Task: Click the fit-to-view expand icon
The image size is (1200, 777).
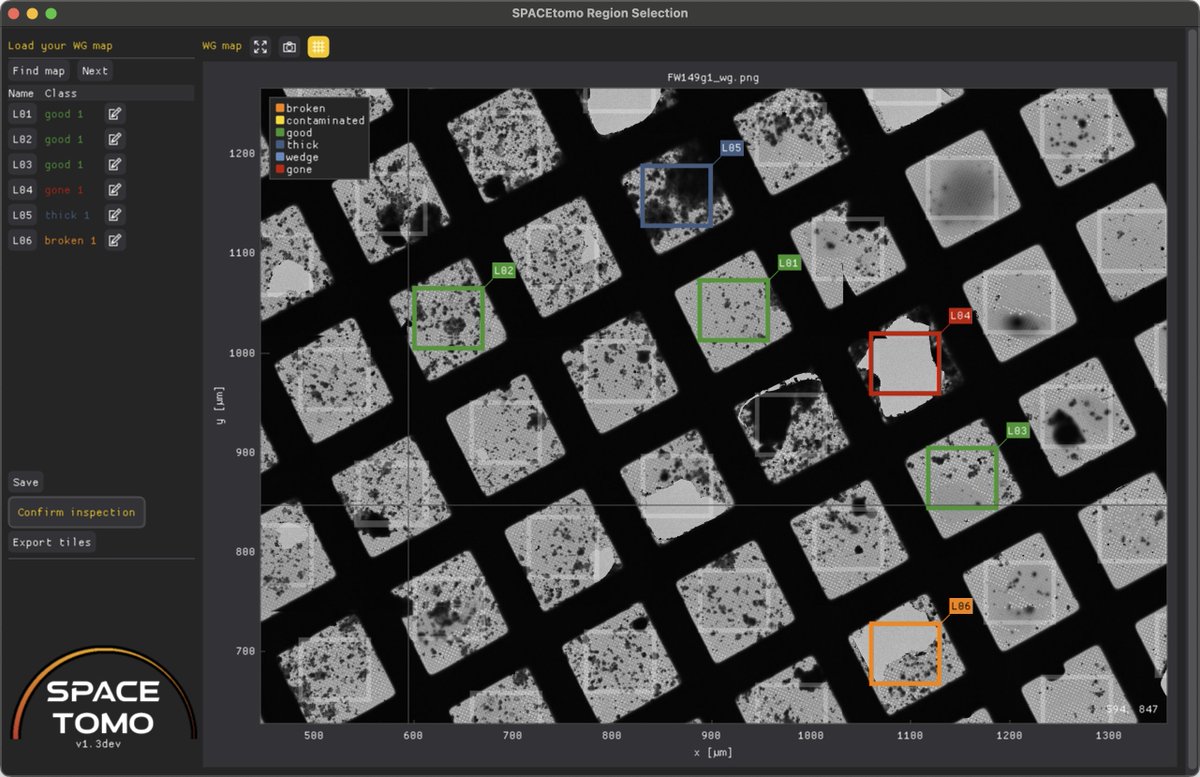Action: pos(261,47)
